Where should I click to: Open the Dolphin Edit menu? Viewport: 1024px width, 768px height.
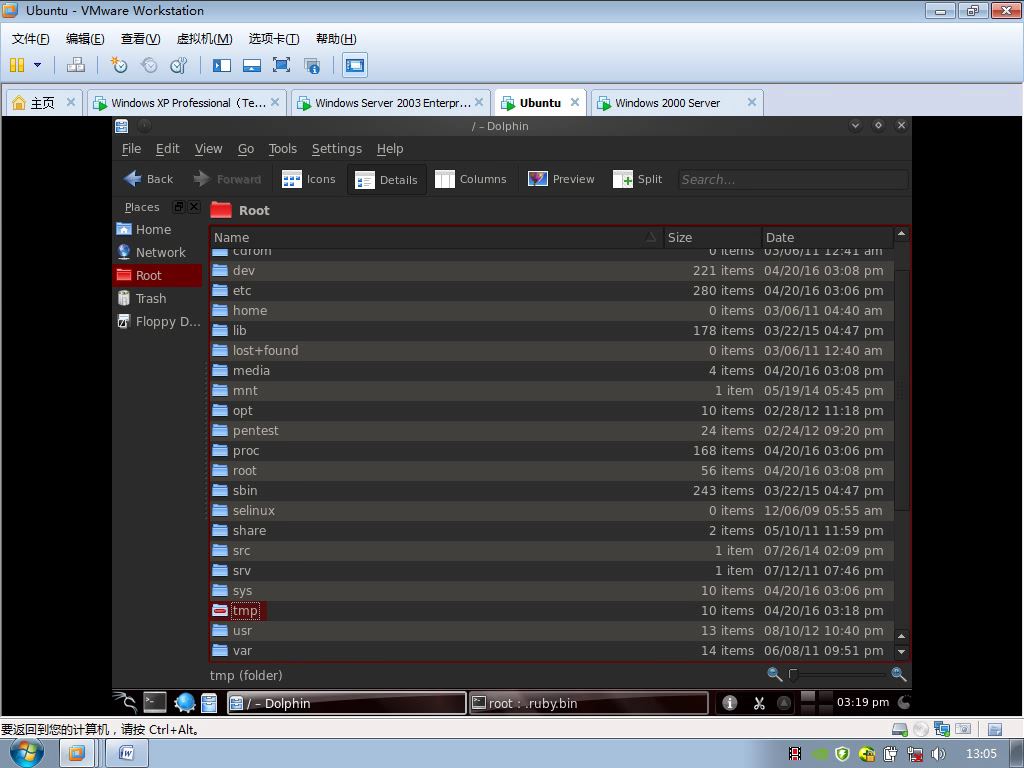[x=167, y=149]
